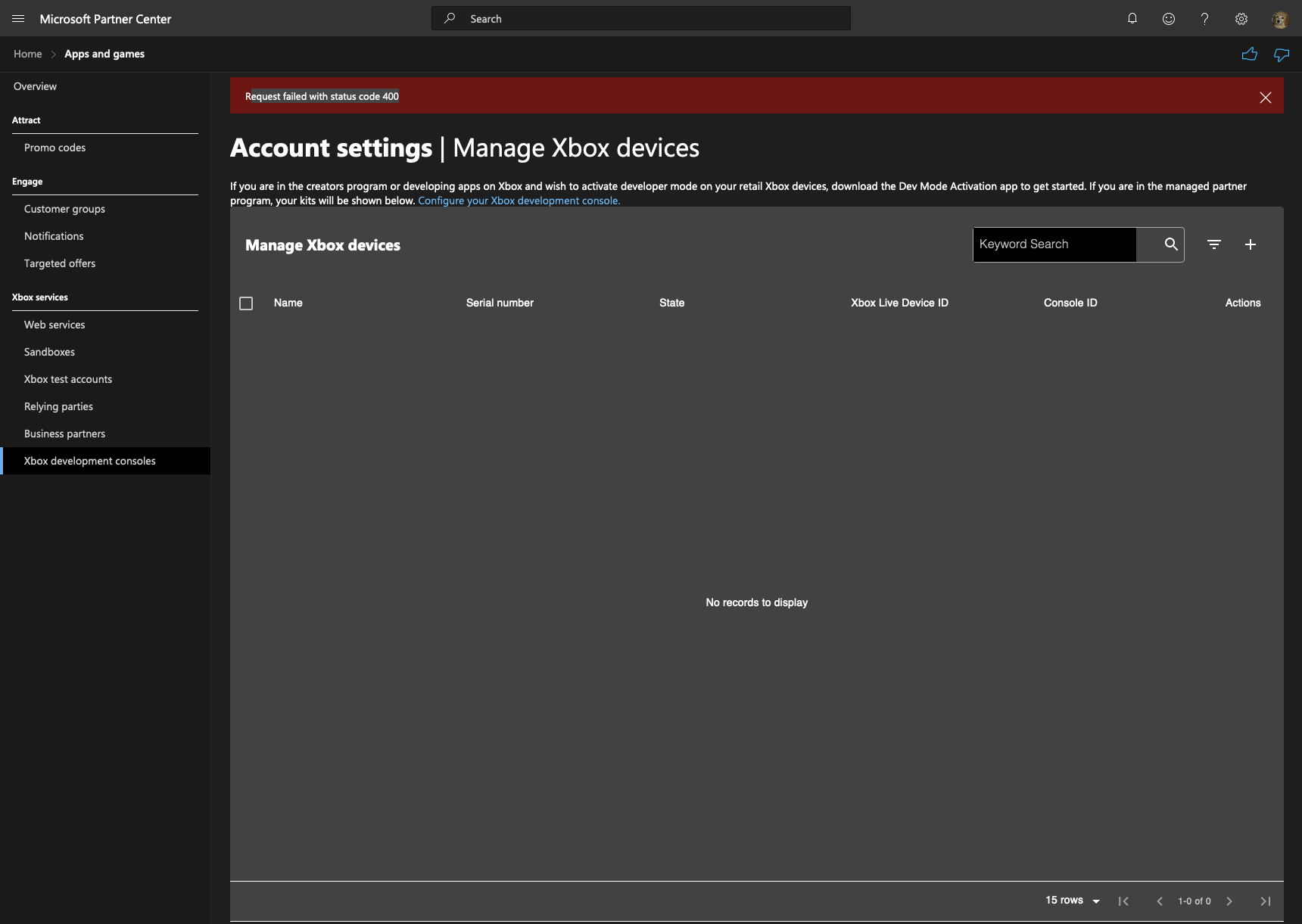Click the Actions column header
This screenshot has width=1302, height=924.
(1243, 303)
